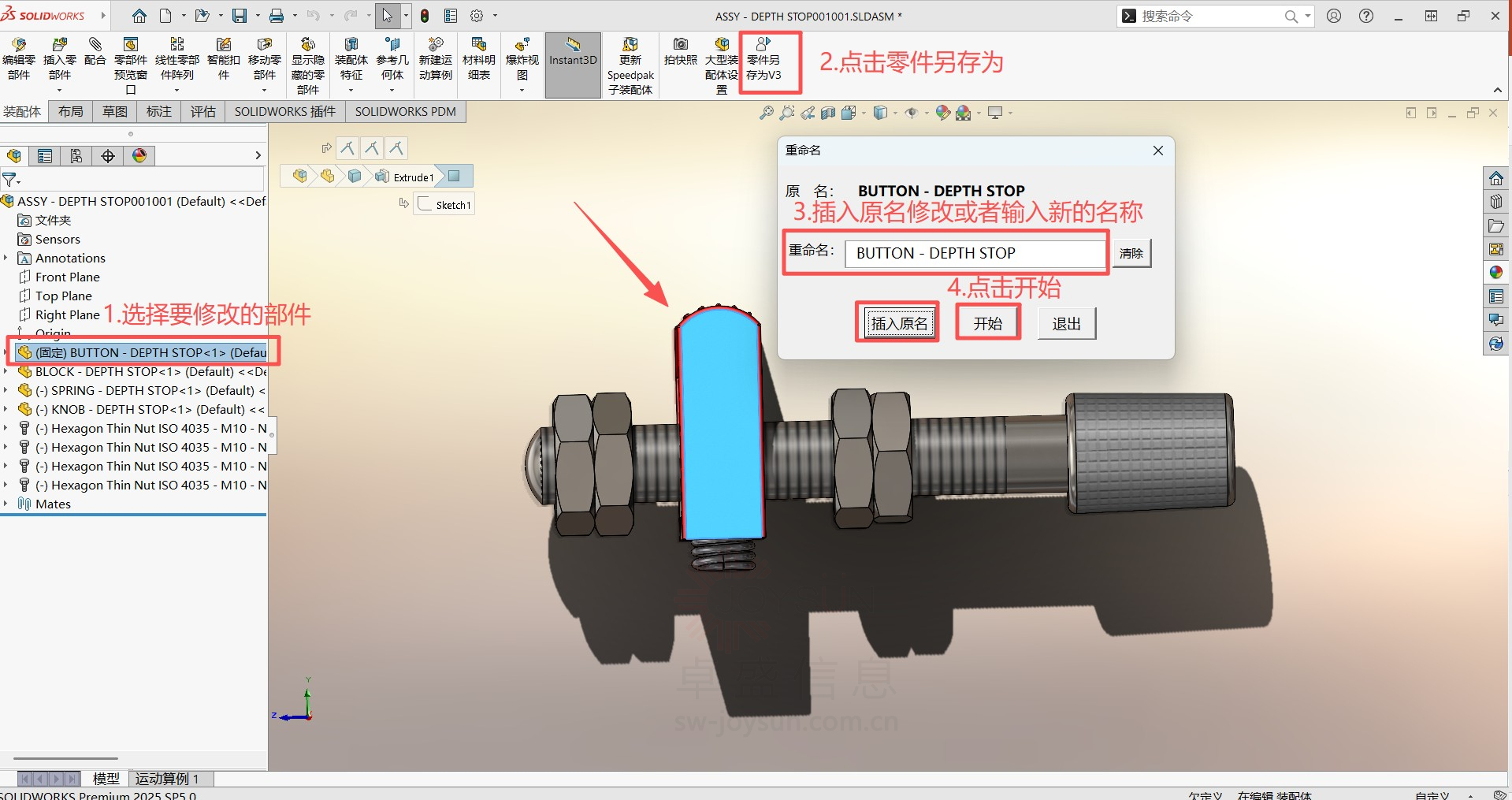Click the 清除 button
Viewport: 1512px width, 800px height.
coord(1131,253)
